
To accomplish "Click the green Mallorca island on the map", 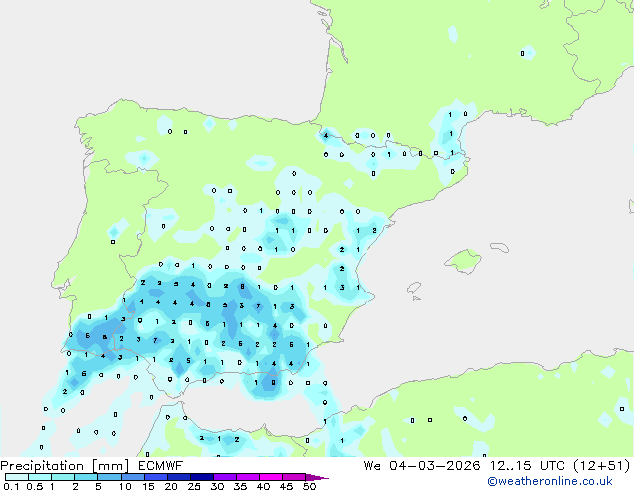I will click(464, 261).
